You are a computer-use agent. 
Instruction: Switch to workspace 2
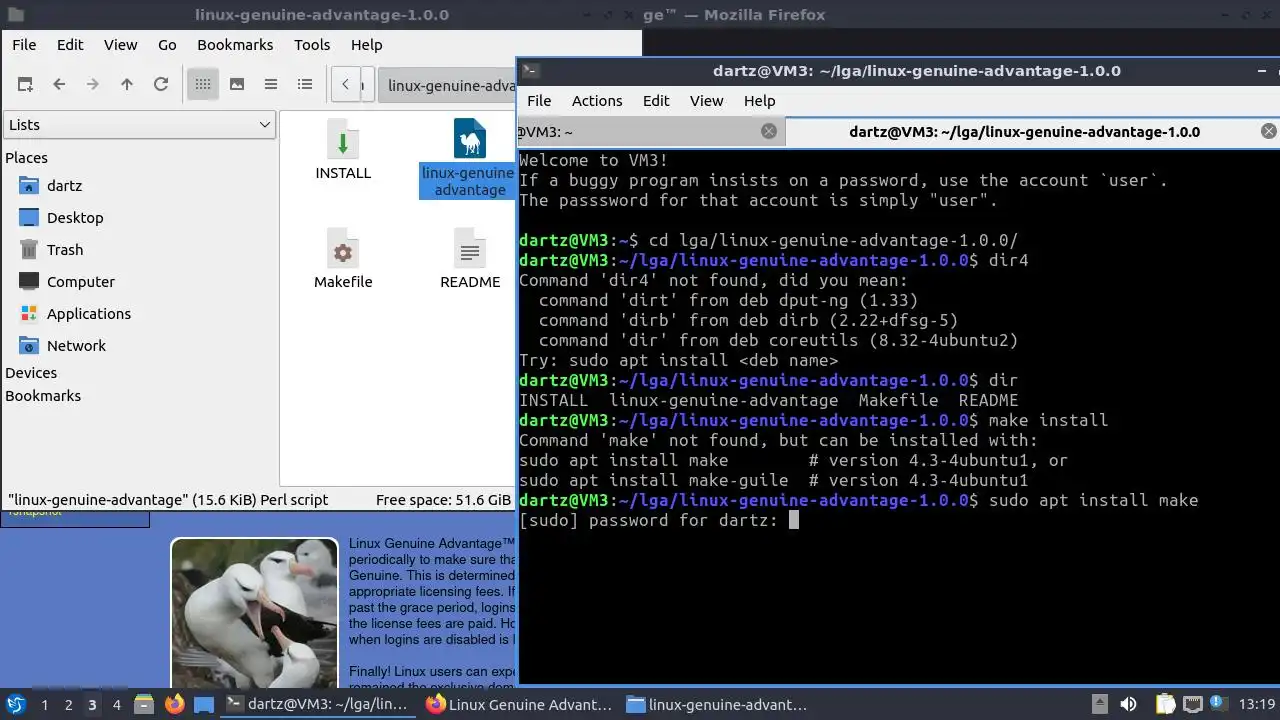68,705
